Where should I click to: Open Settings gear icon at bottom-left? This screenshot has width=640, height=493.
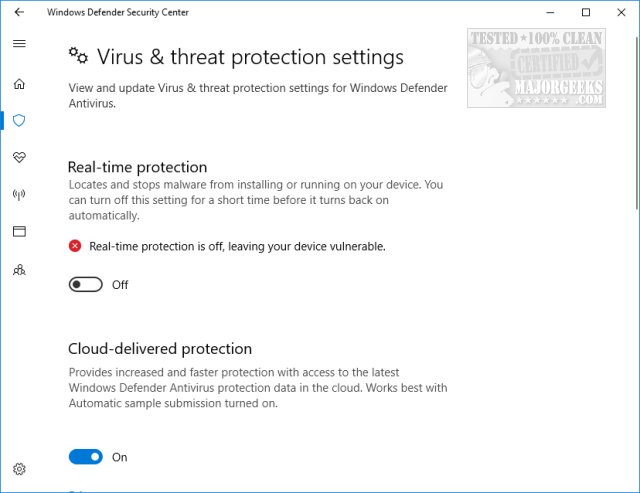click(x=19, y=469)
